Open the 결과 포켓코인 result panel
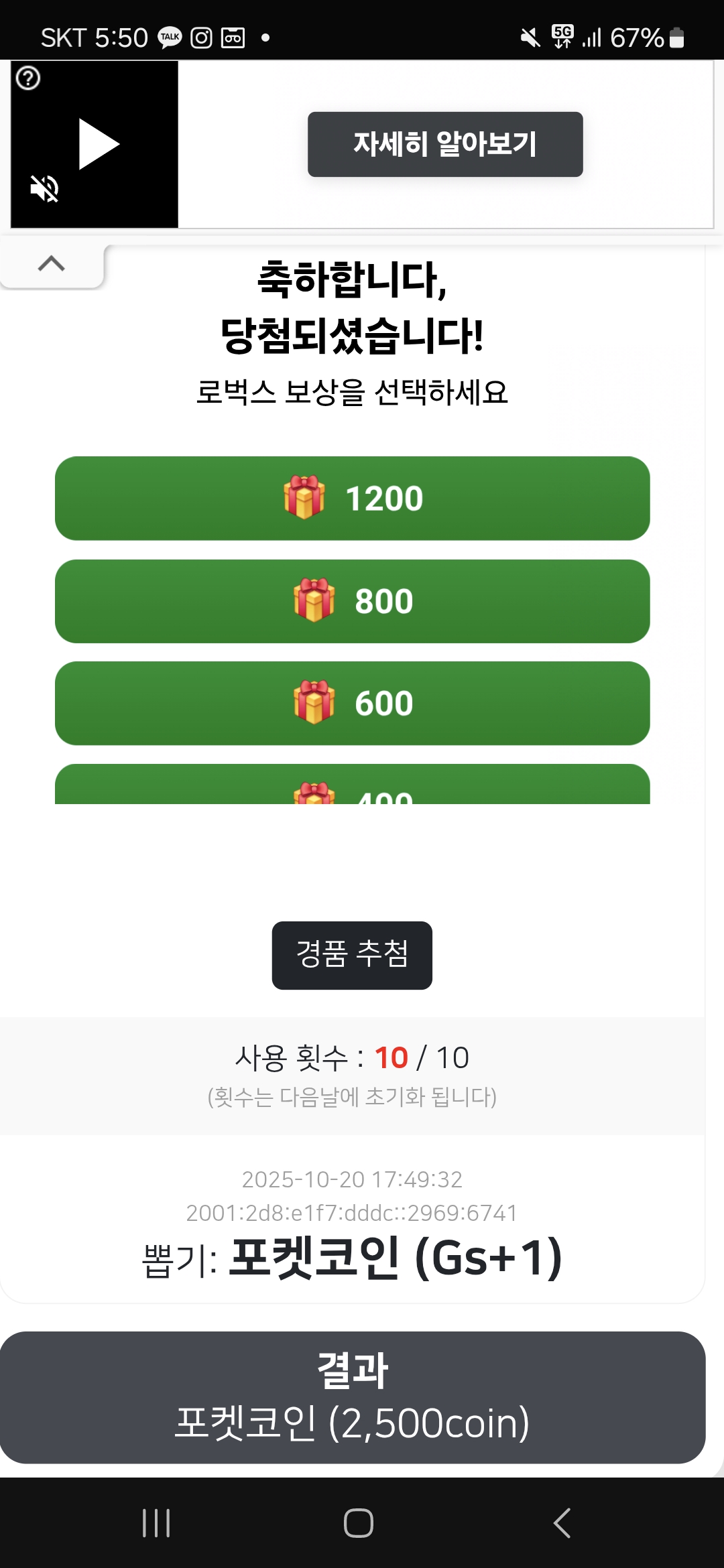 point(352,1397)
